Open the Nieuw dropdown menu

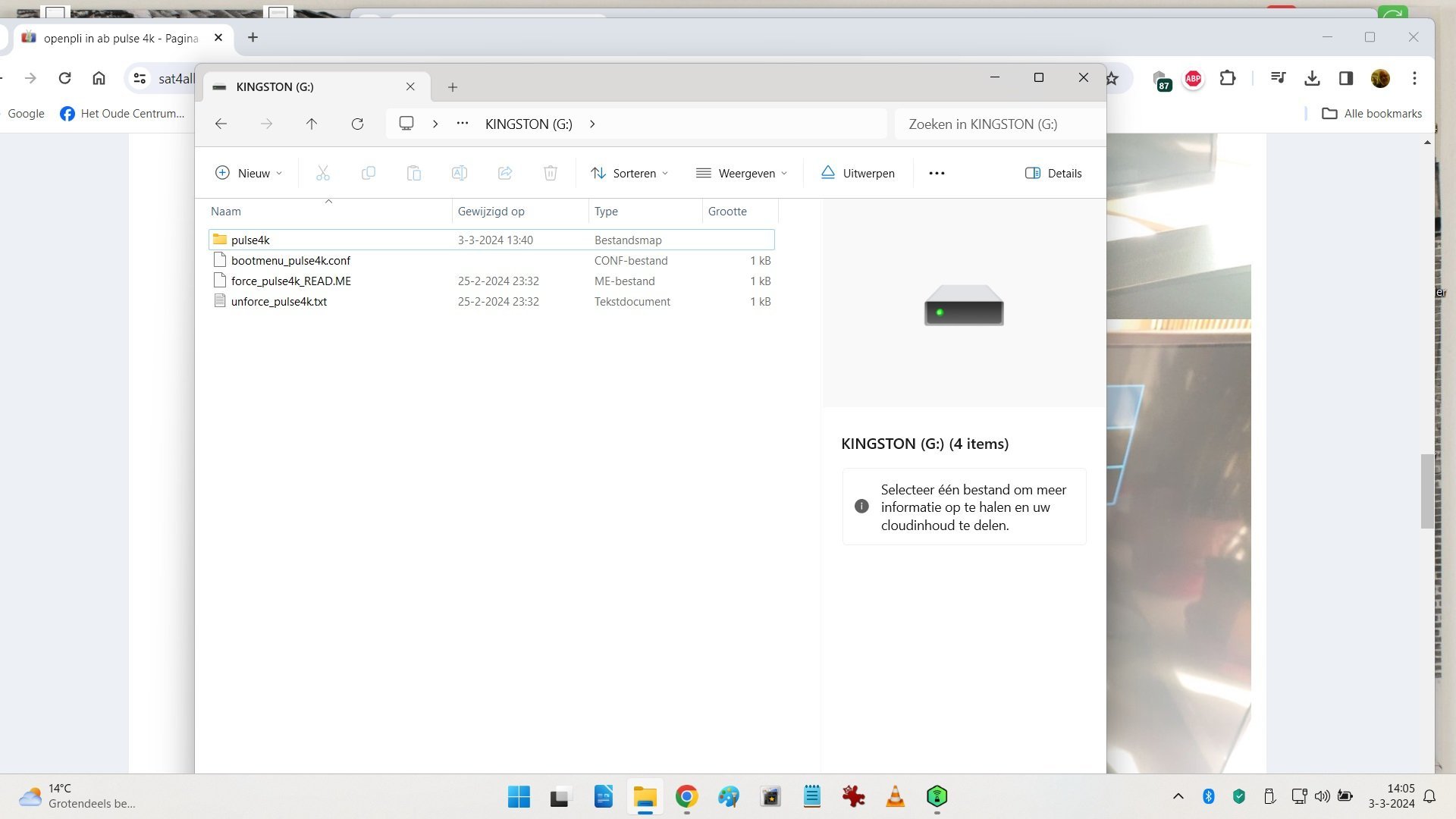[x=249, y=173]
